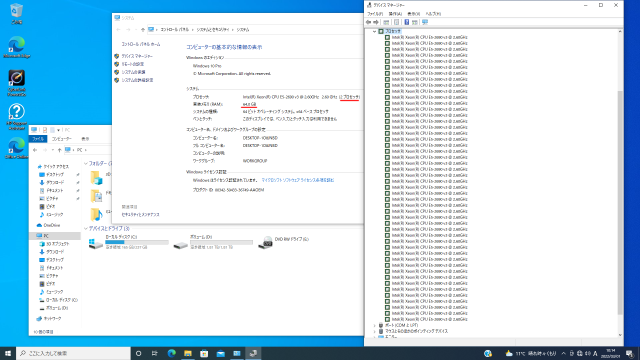Select OneDrive in Explorer sidebar
Image resolution: width=640 pixels, height=360 pixels.
pyautogui.click(x=49, y=225)
